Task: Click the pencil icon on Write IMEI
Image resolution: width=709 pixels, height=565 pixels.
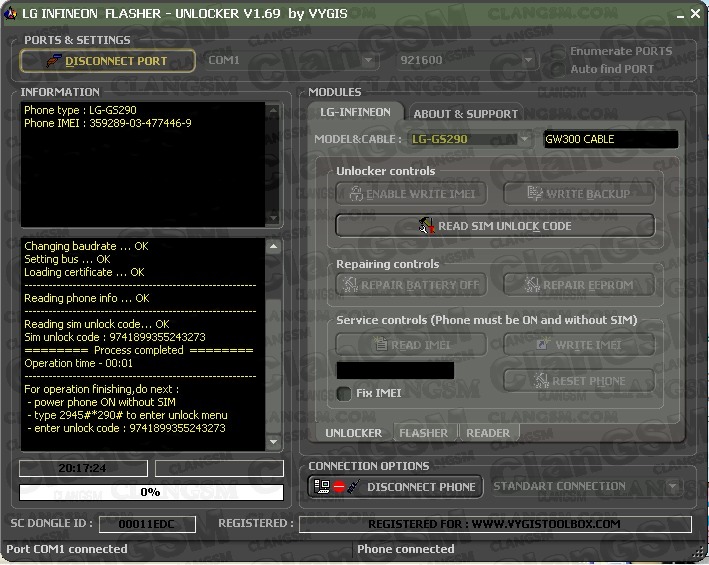Action: (542, 344)
